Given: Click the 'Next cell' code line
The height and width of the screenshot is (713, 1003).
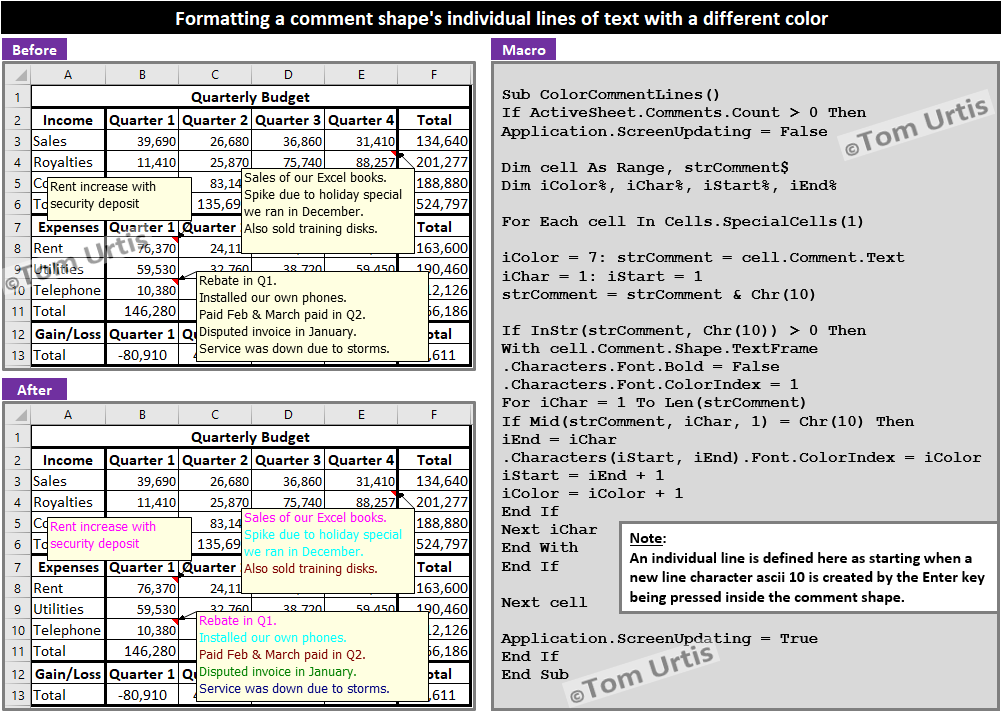Looking at the screenshot, I should click(x=544, y=602).
